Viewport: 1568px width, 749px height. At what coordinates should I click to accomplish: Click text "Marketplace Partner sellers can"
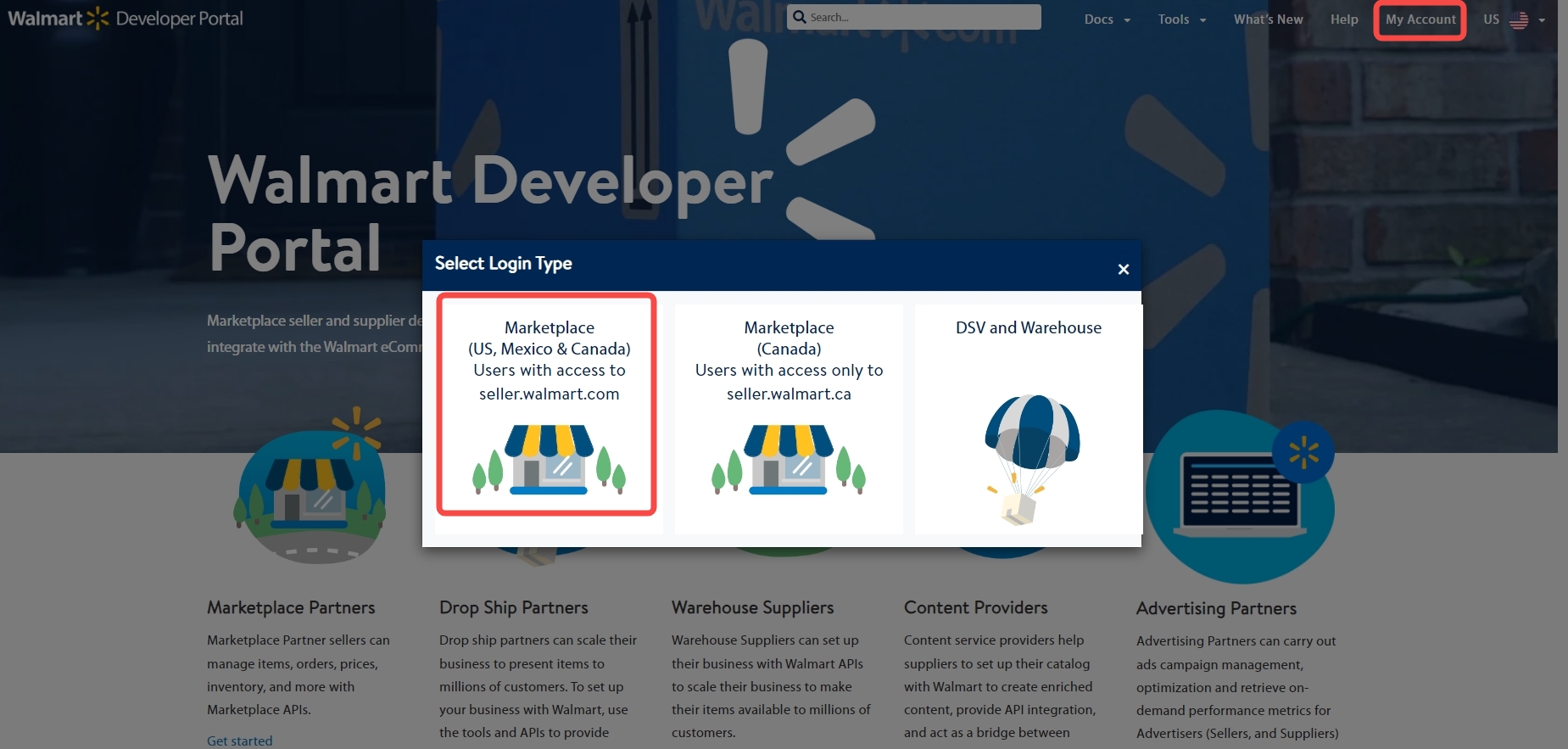click(x=299, y=640)
